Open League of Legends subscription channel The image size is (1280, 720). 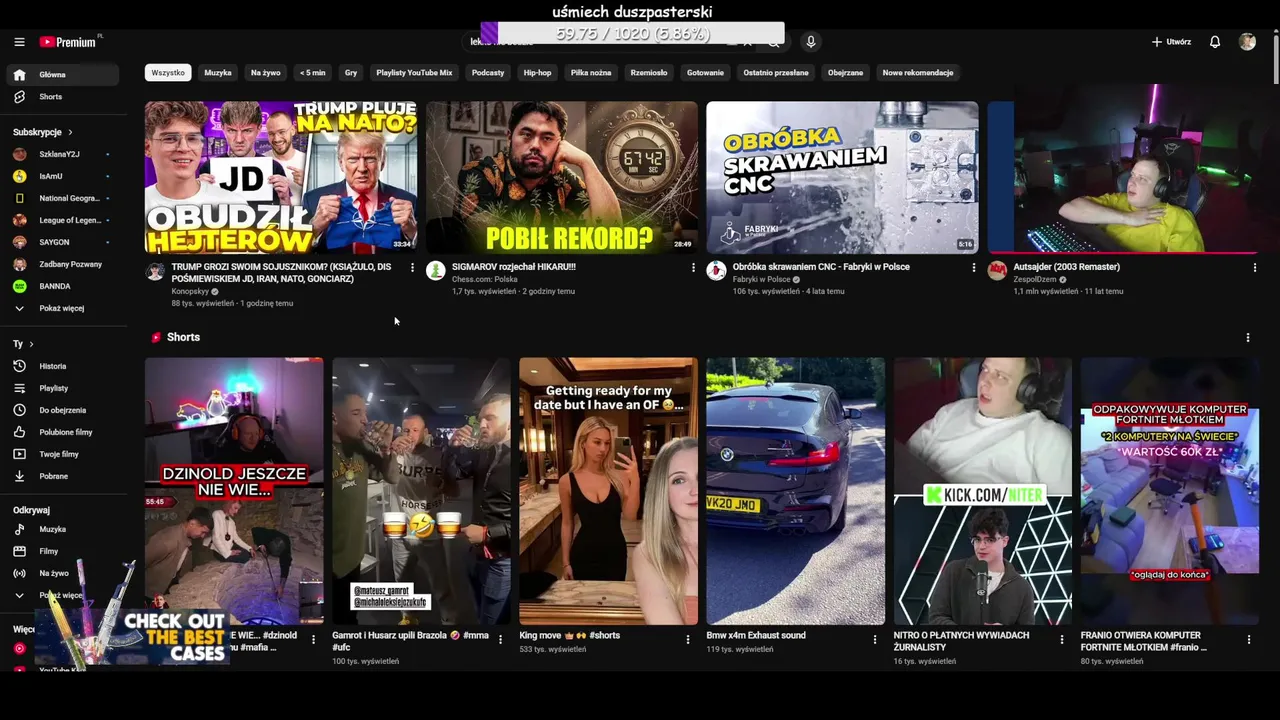(62, 220)
